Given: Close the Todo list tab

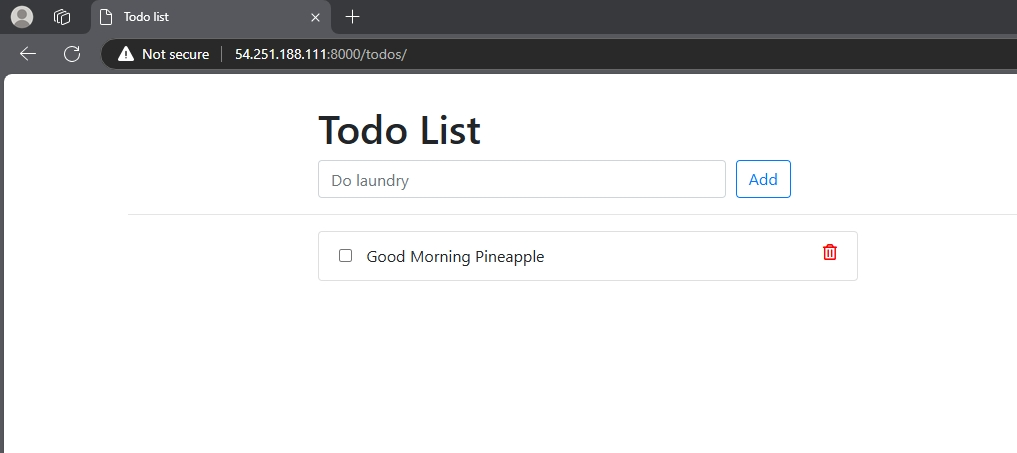Looking at the screenshot, I should (315, 17).
